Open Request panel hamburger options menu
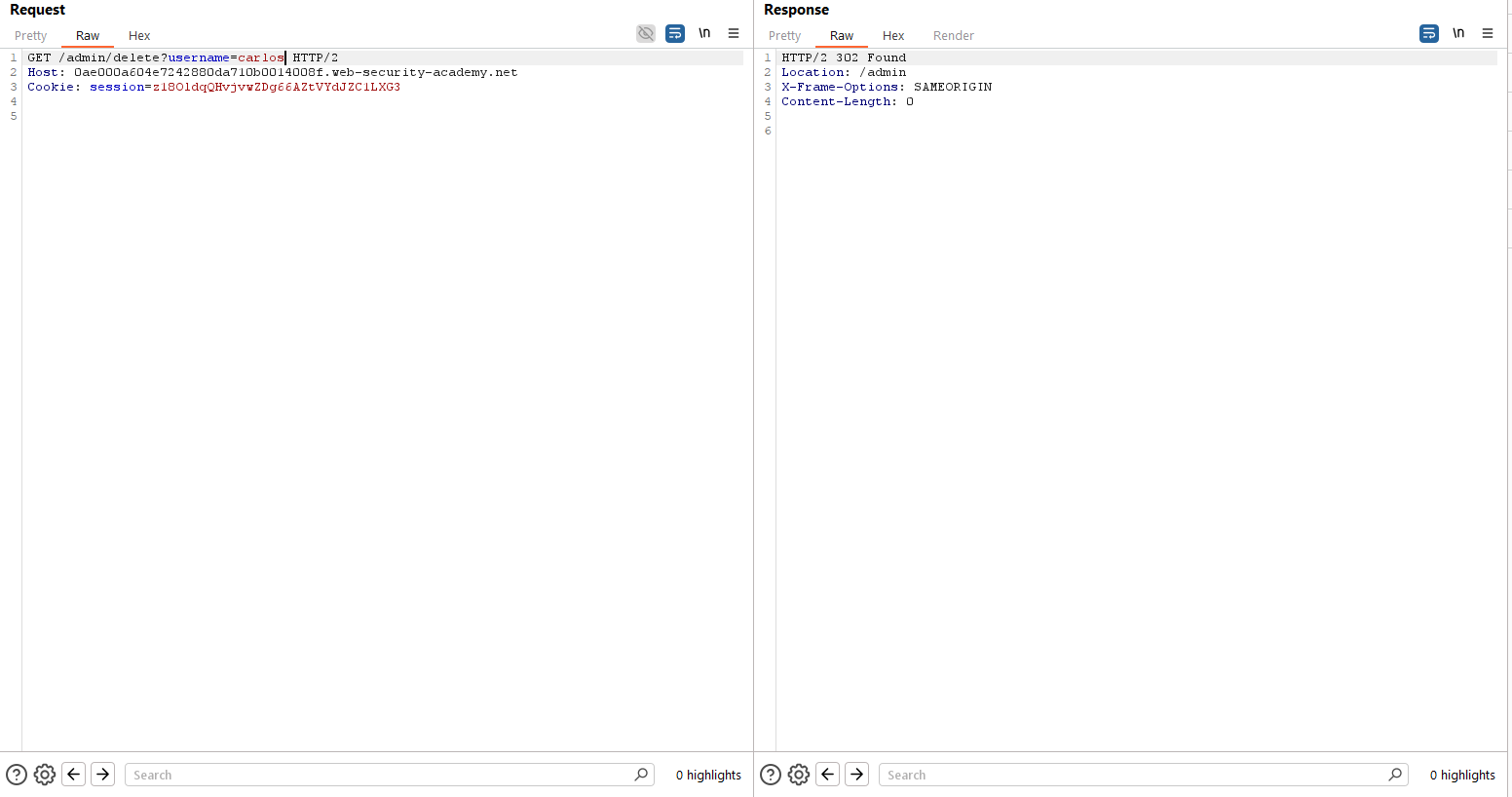The height and width of the screenshot is (797, 1512). pyautogui.click(x=734, y=34)
